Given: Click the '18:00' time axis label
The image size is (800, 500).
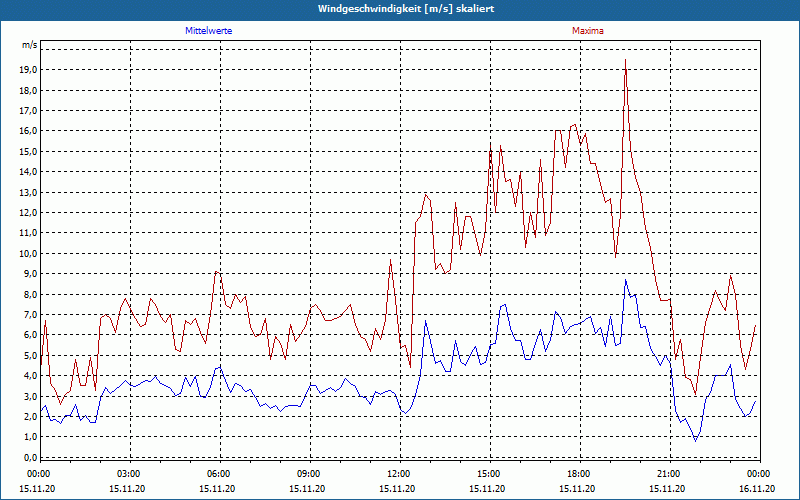Looking at the screenshot, I should click(x=578, y=474).
